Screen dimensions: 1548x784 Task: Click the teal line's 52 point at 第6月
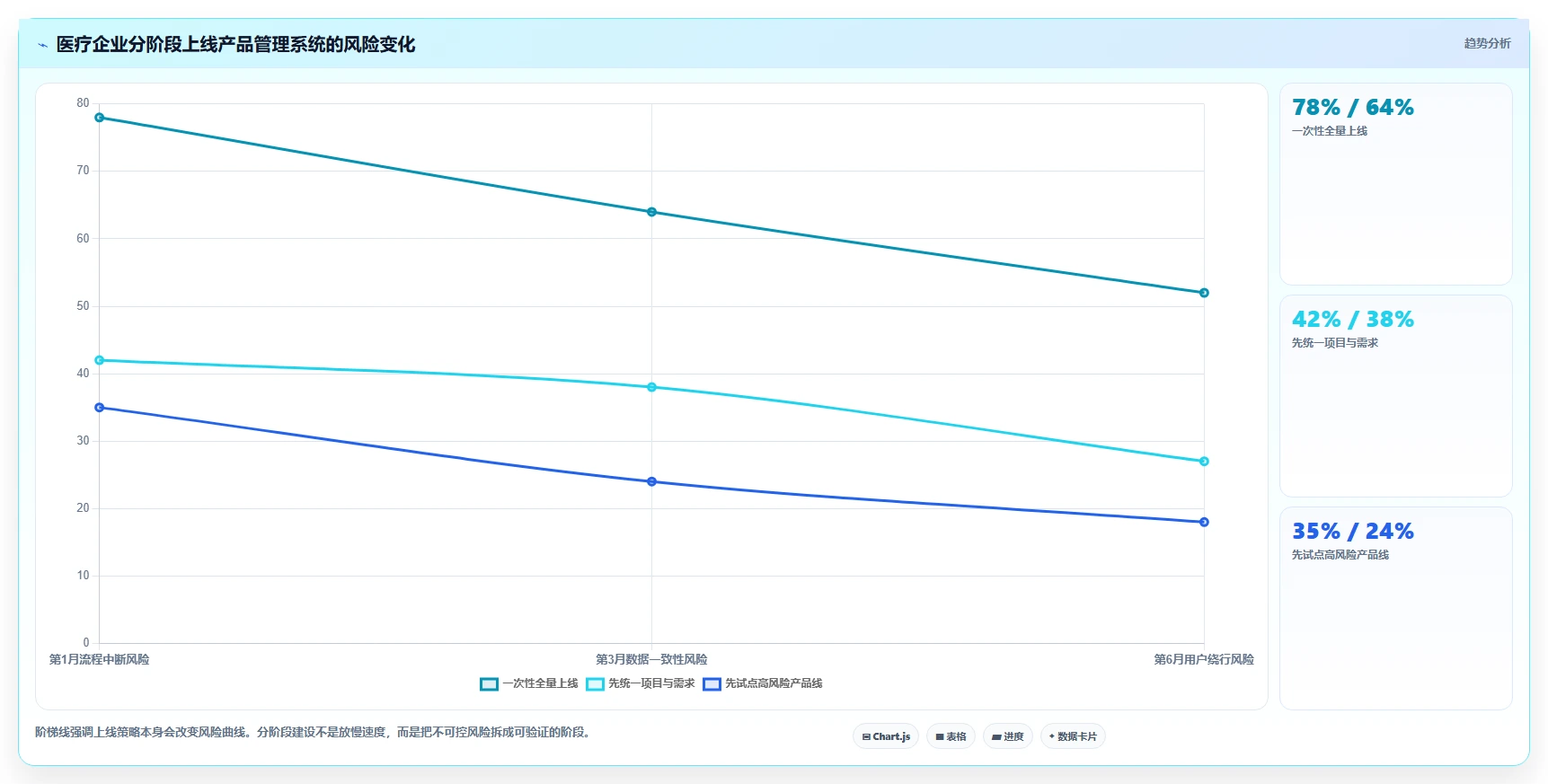point(1205,293)
